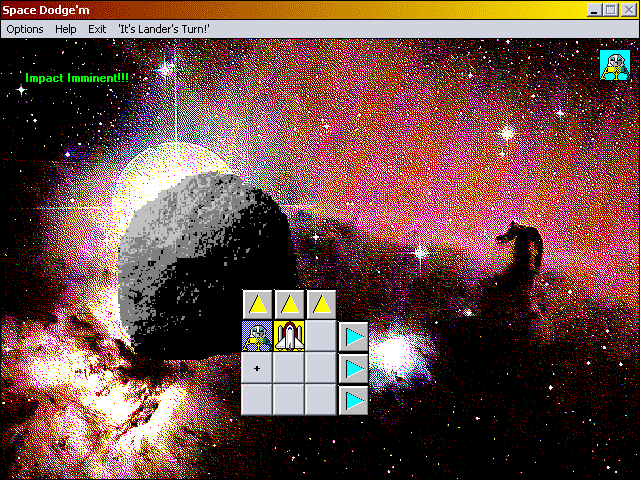Click the Exit menu item
The height and width of the screenshot is (480, 640).
tap(97, 29)
